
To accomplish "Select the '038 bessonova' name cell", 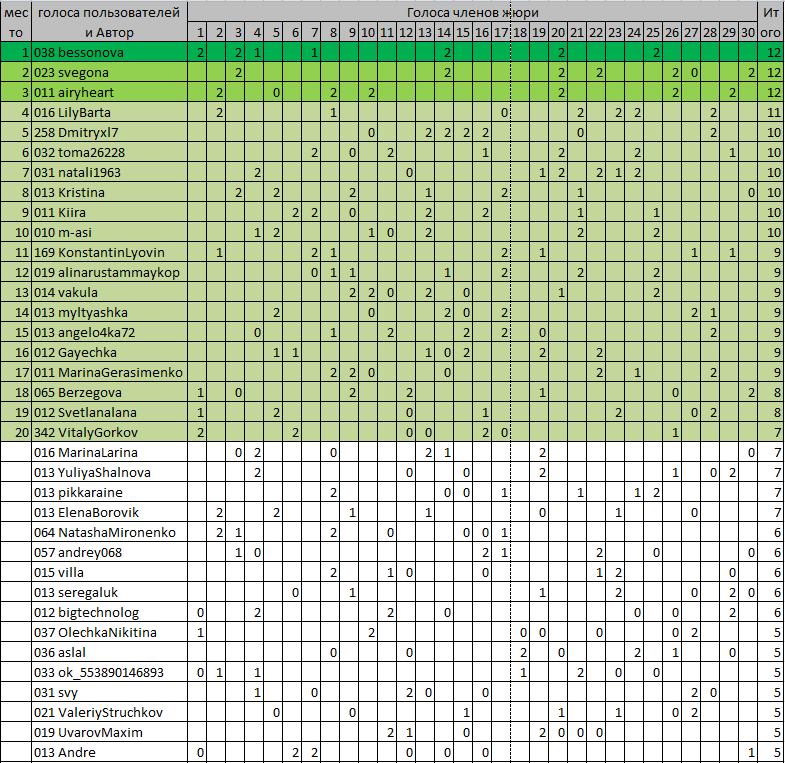I will pyautogui.click(x=109, y=53).
